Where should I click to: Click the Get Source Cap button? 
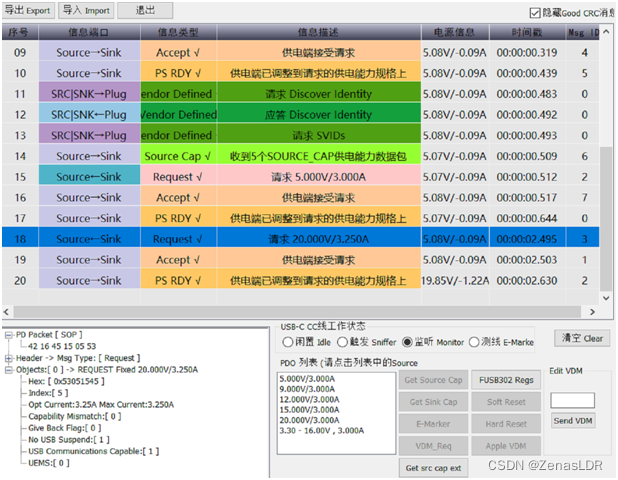pos(433,380)
